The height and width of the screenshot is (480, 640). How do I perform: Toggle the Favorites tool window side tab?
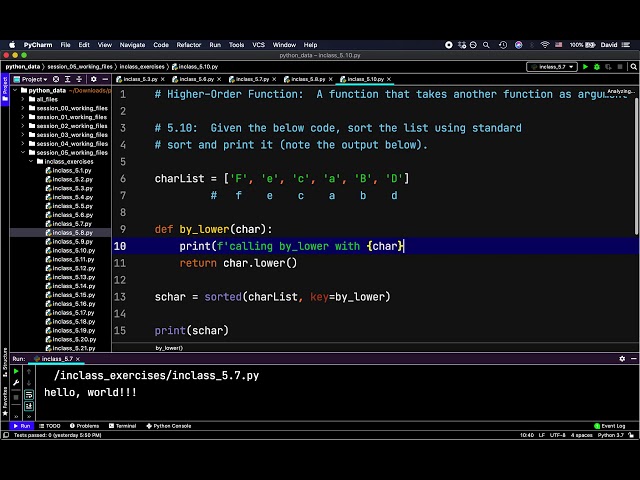pyautogui.click(x=5, y=402)
